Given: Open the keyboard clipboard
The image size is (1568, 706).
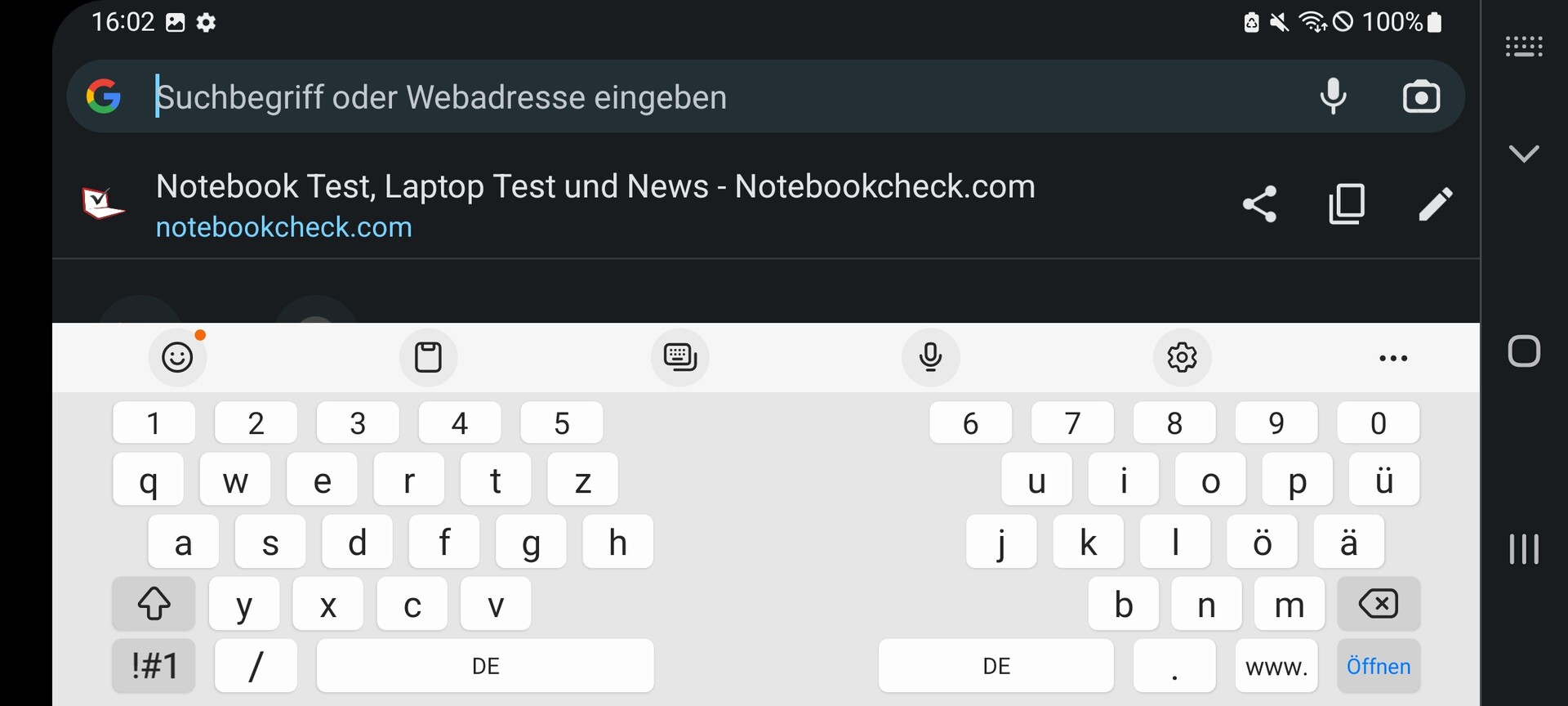Looking at the screenshot, I should tap(428, 357).
